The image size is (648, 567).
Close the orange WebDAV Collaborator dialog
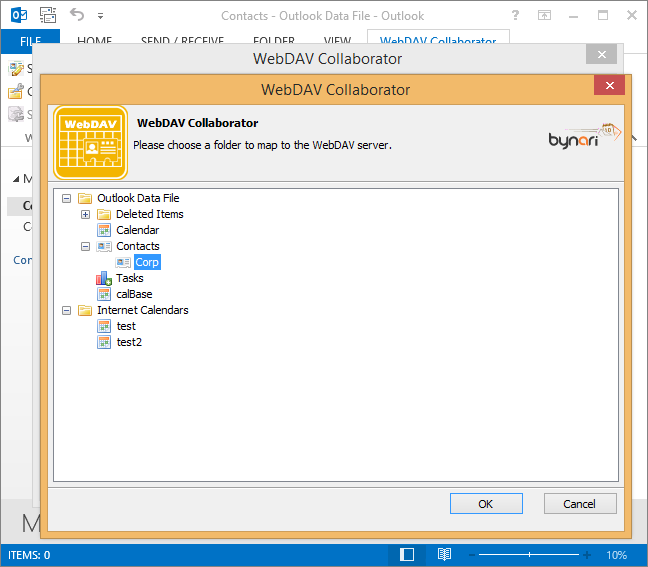click(610, 86)
